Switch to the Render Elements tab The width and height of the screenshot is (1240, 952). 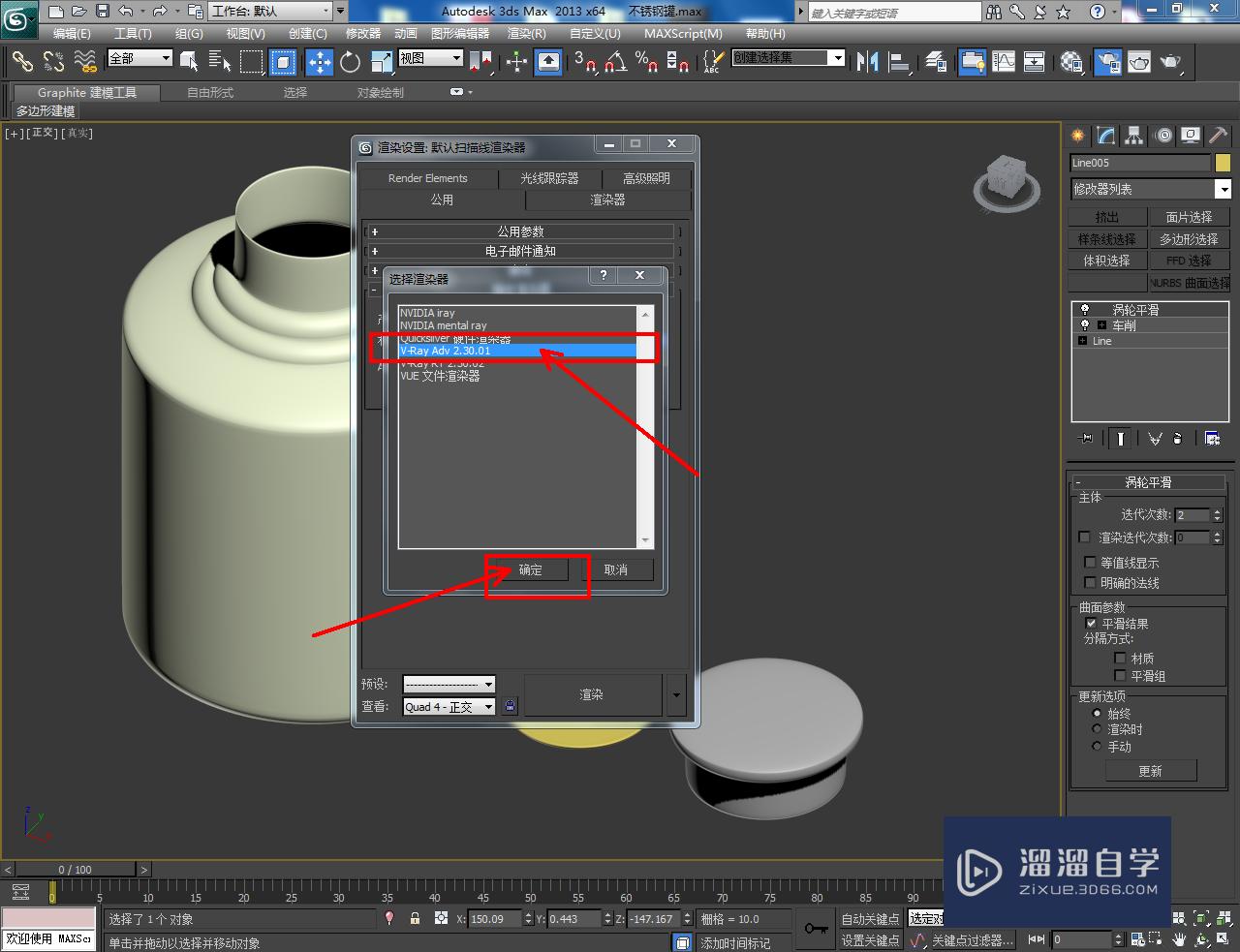point(427,178)
